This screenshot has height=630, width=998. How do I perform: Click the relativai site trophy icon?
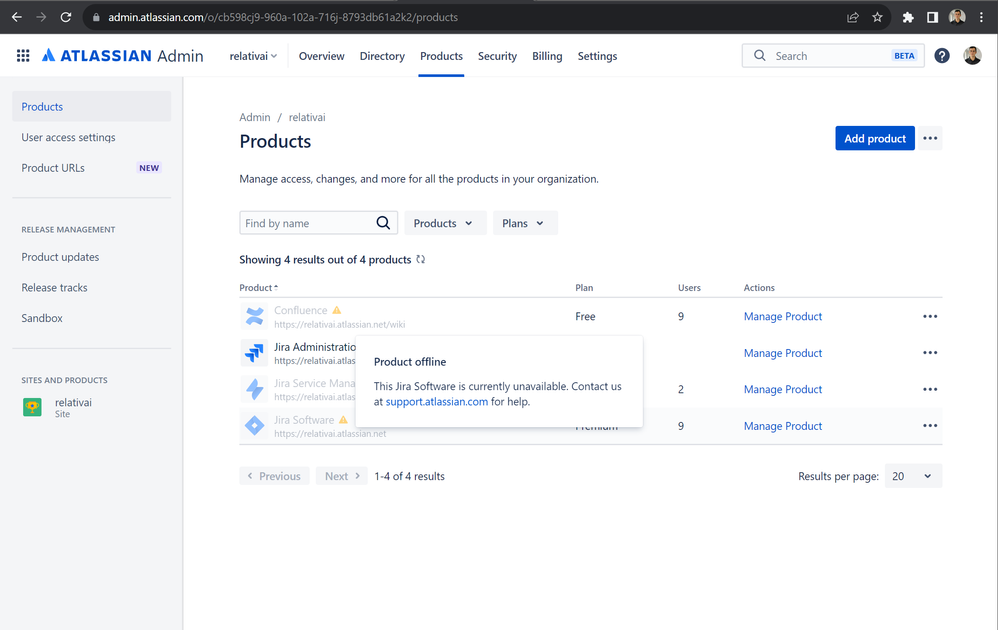click(x=32, y=407)
